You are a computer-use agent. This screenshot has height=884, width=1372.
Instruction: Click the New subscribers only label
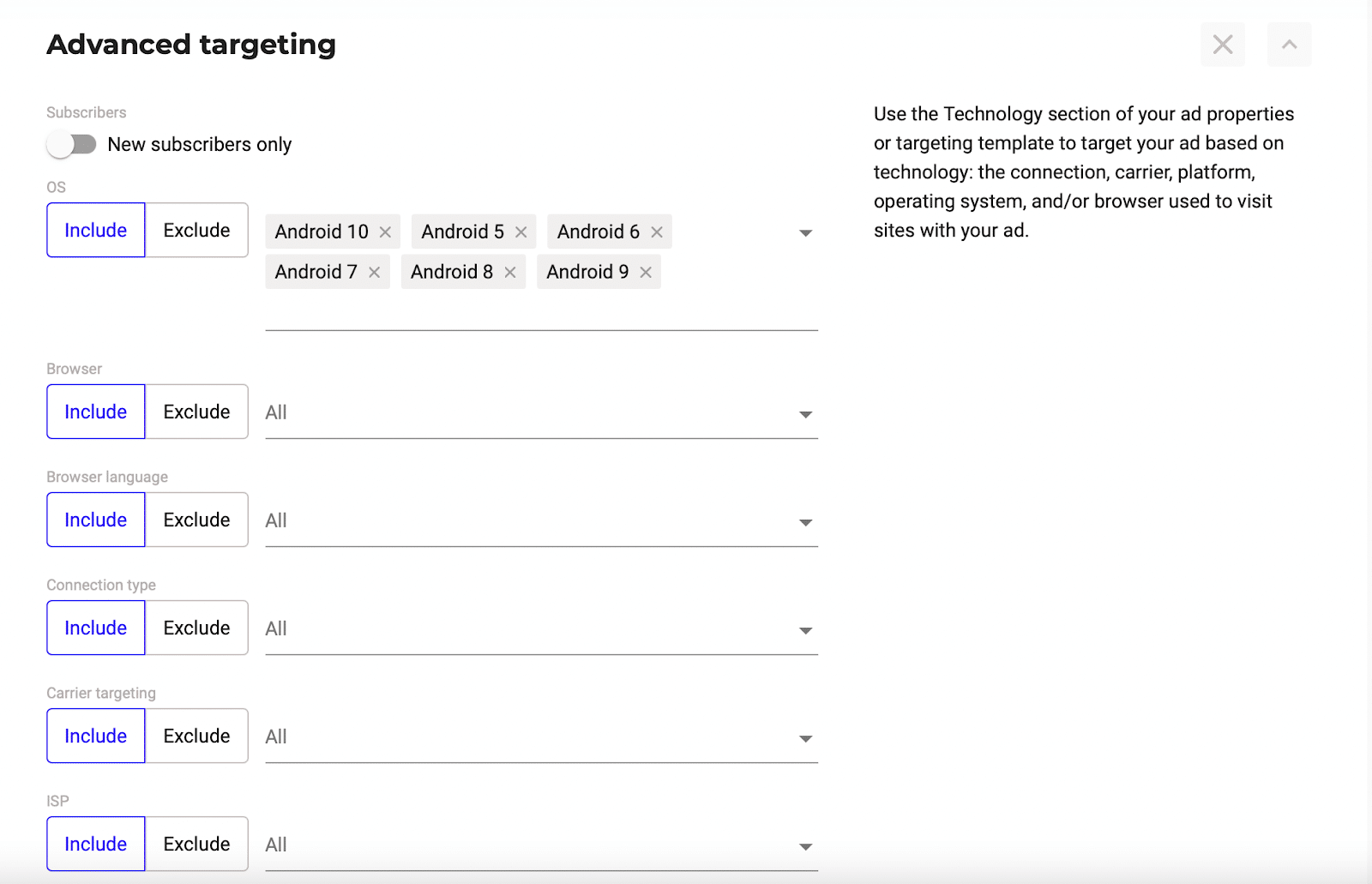(x=200, y=144)
